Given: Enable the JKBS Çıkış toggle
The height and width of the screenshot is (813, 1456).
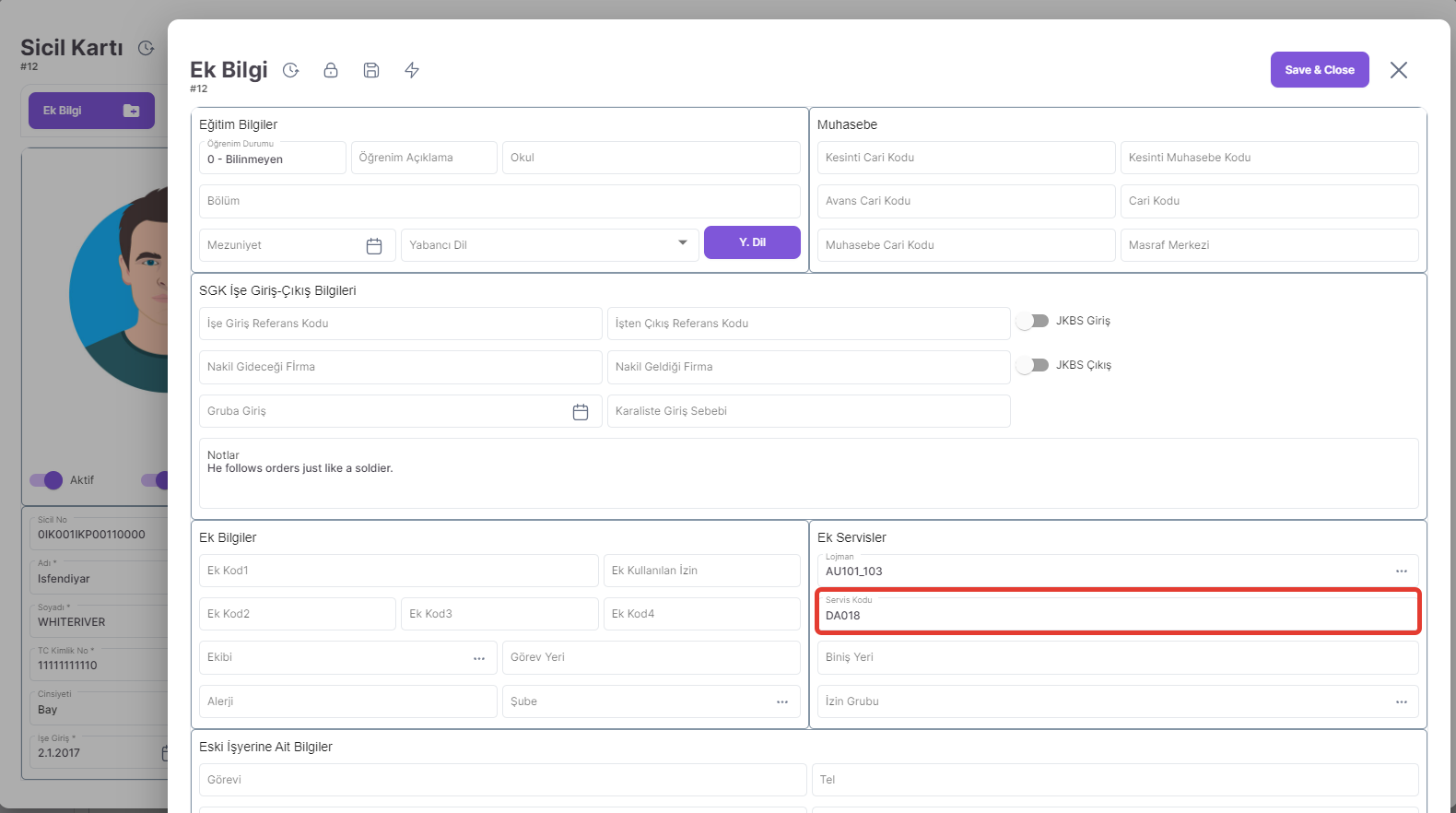Looking at the screenshot, I should pos(1033,365).
